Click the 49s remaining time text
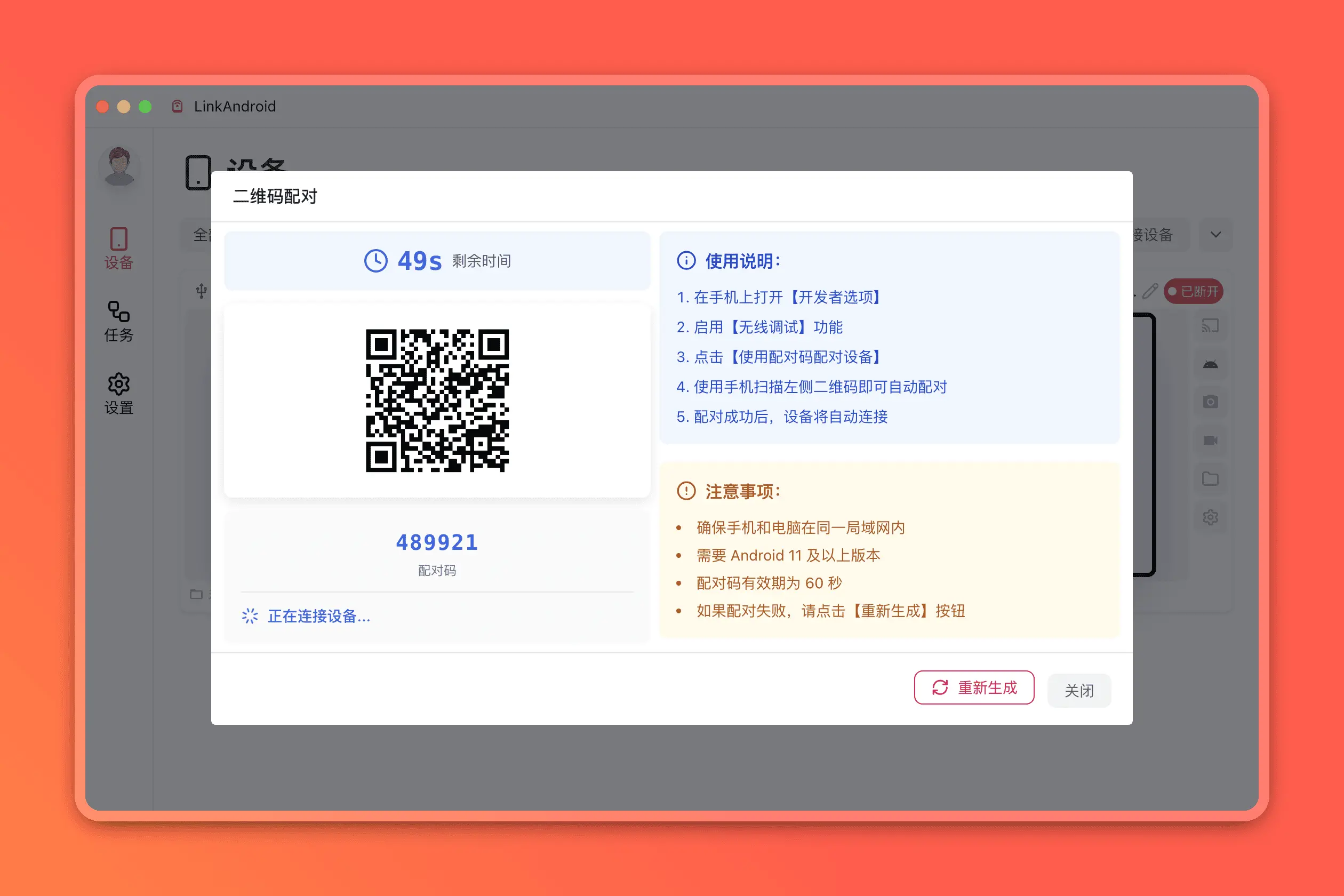This screenshot has height=896, width=1344. pyautogui.click(x=419, y=261)
